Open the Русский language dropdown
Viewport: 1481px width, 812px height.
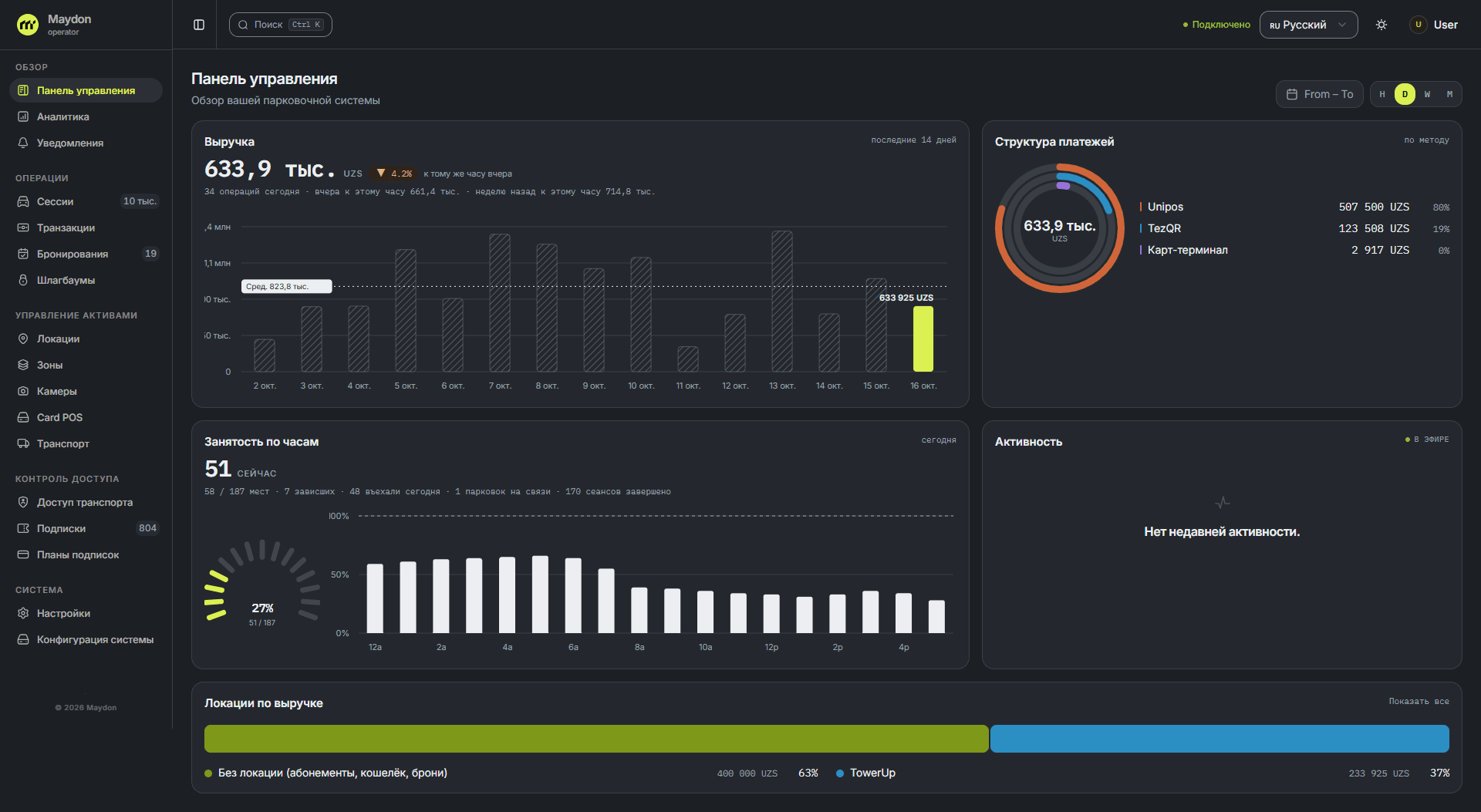pyautogui.click(x=1308, y=25)
